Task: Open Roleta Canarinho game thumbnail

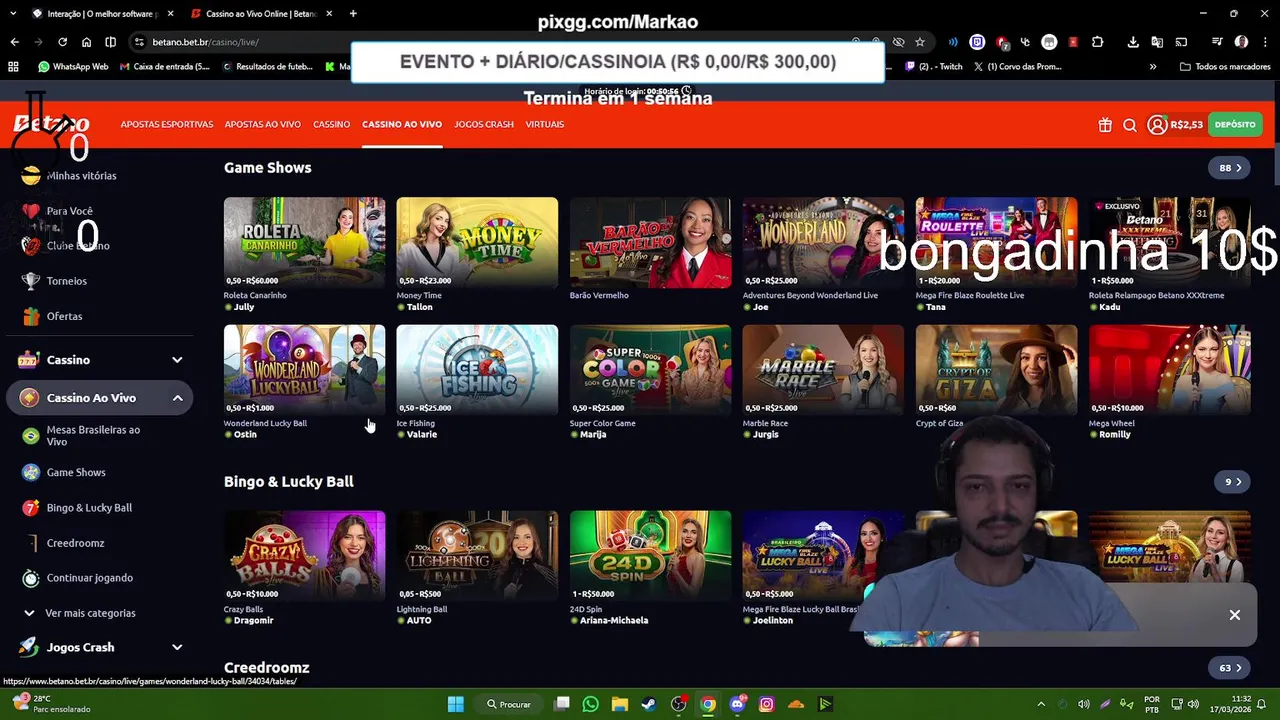Action: [304, 243]
